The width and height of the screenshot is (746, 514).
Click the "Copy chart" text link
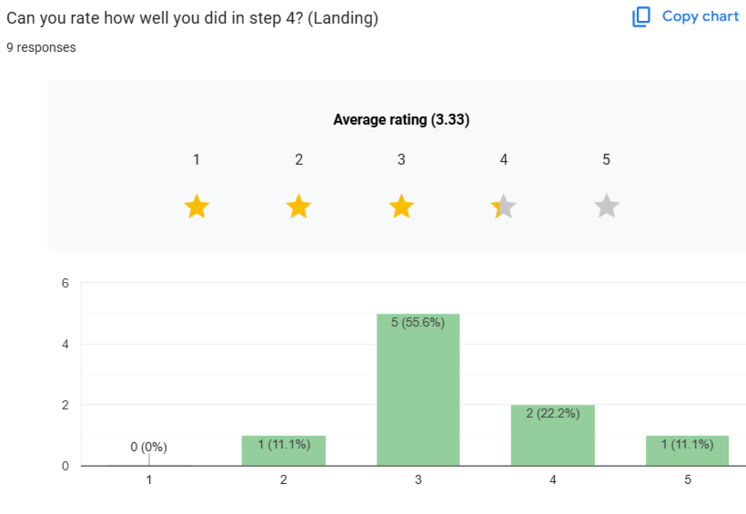coord(700,17)
